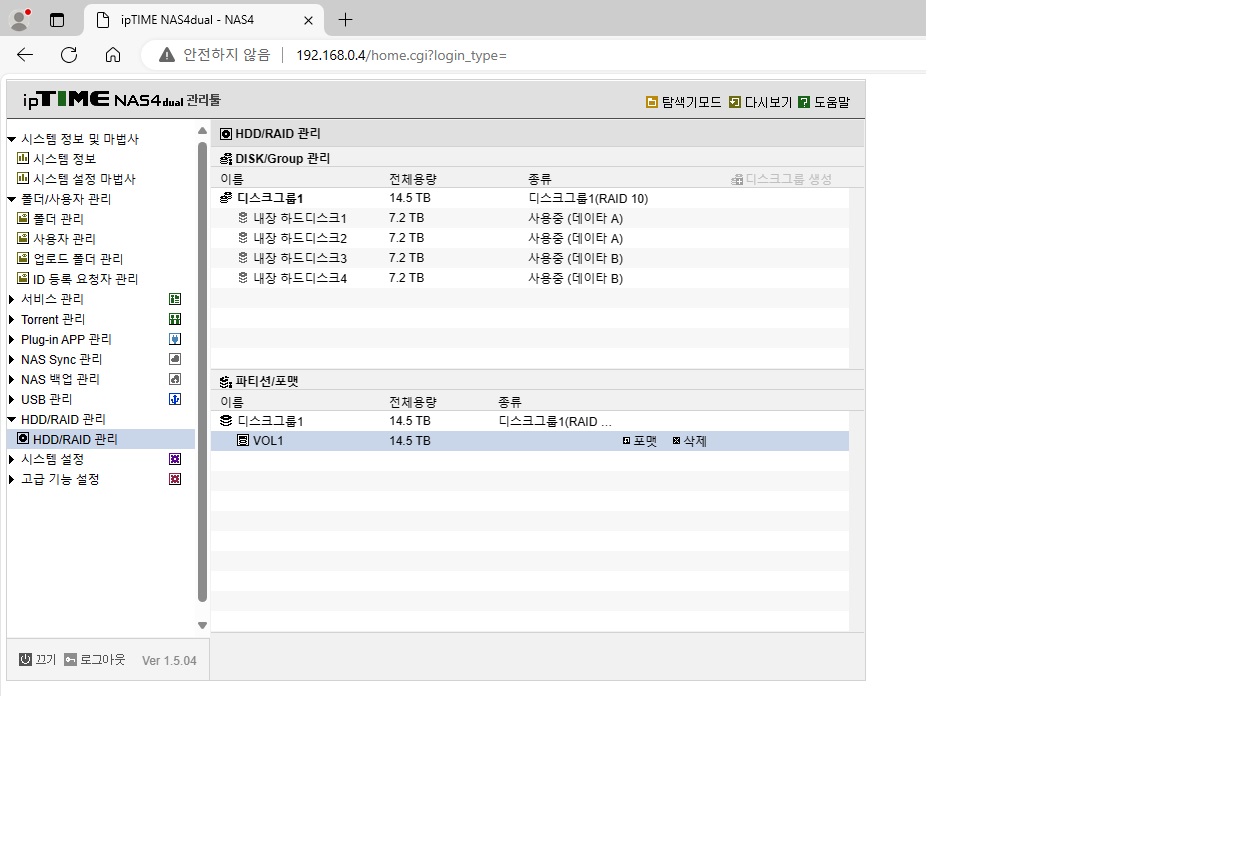Click the NAS Sync 관리 status icon
This screenshot has height=866, width=1238.
175,359
